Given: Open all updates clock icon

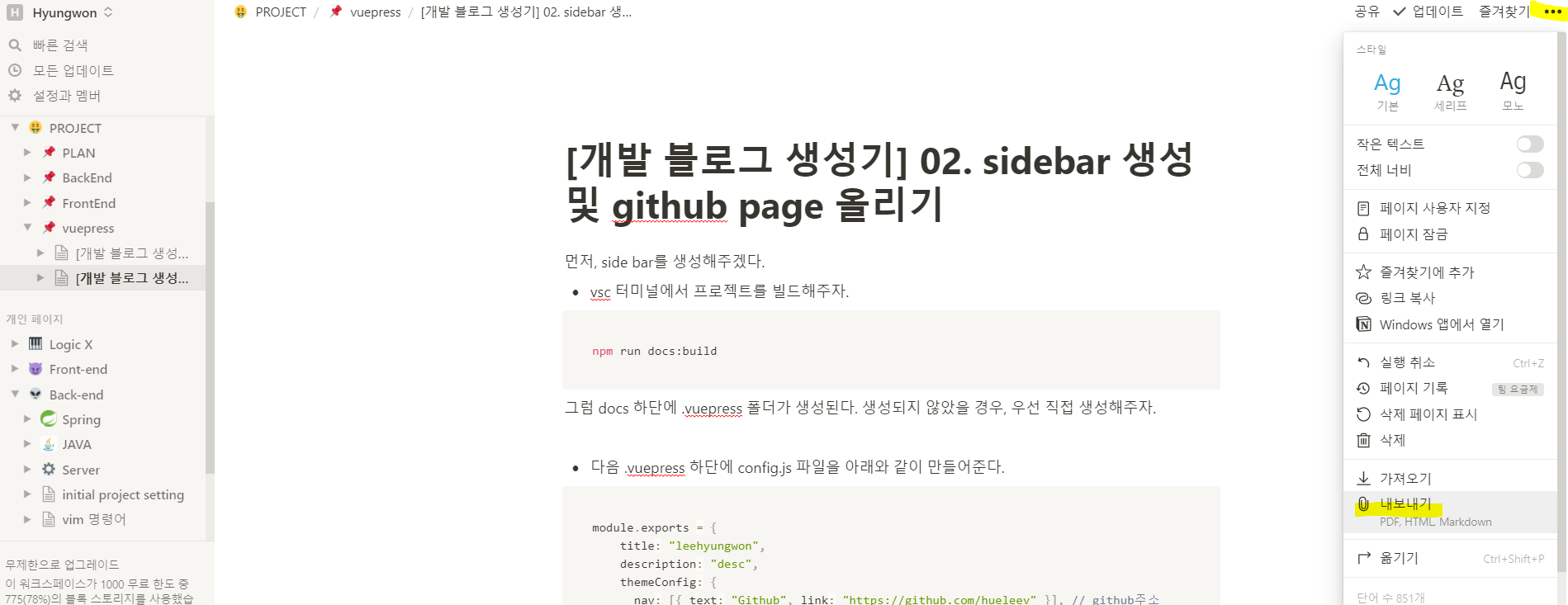Looking at the screenshot, I should click(x=15, y=70).
